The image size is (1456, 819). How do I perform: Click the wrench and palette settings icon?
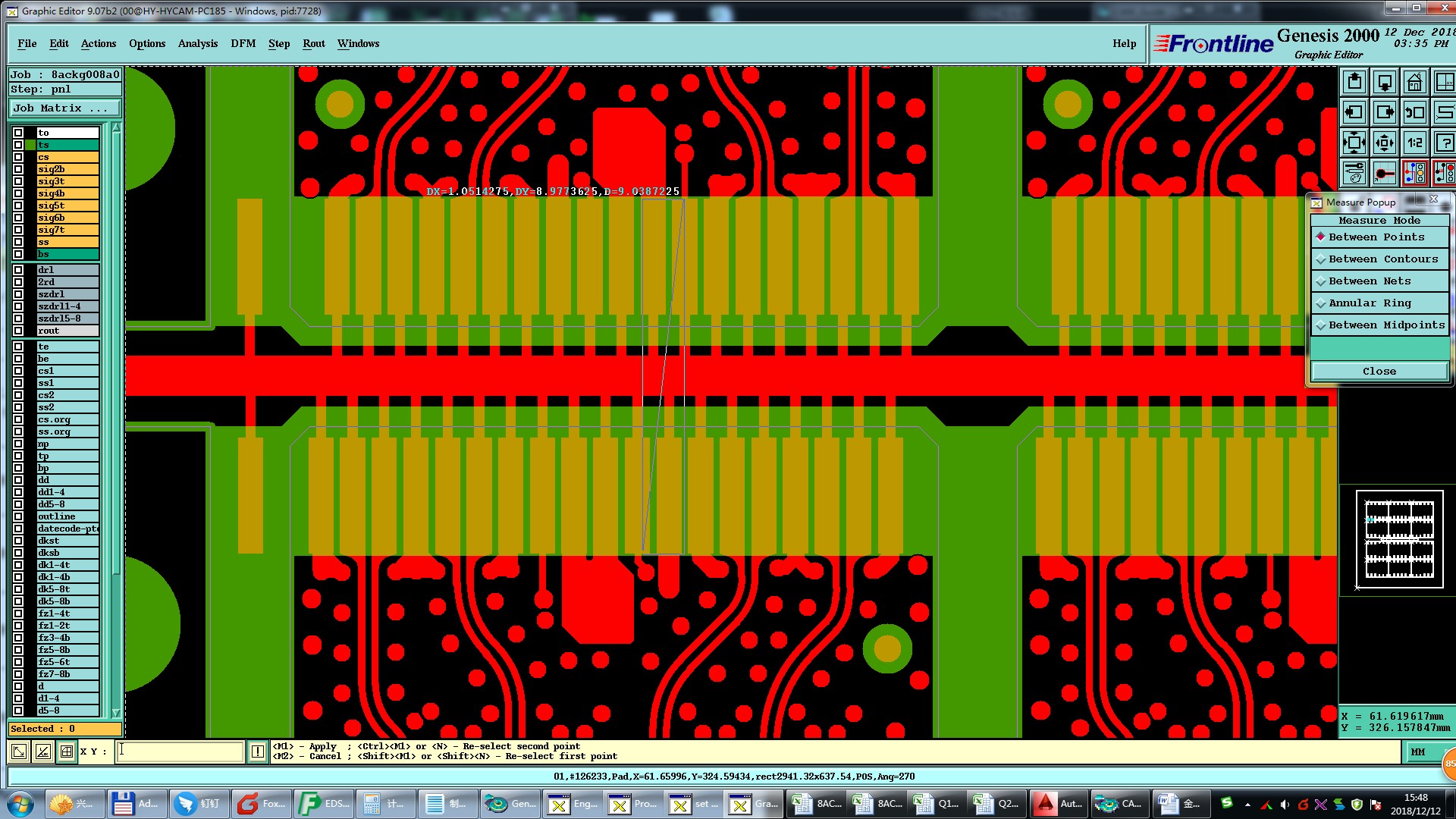[x=1354, y=173]
